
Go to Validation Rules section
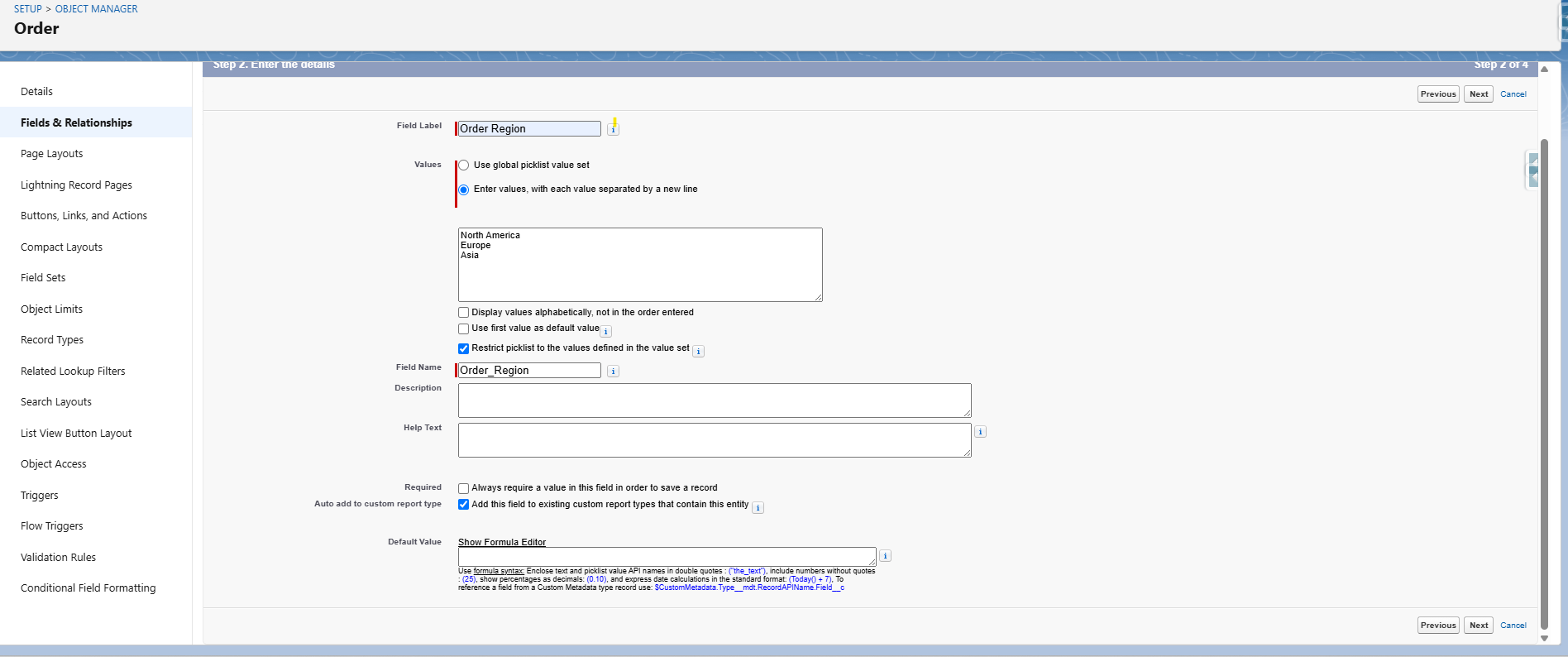[58, 558]
